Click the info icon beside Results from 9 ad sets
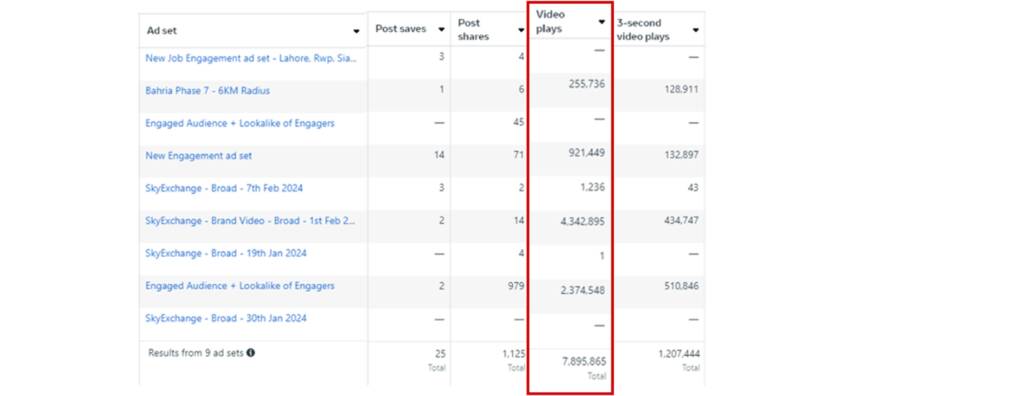Screen dimensions: 1024x396 click(251, 353)
